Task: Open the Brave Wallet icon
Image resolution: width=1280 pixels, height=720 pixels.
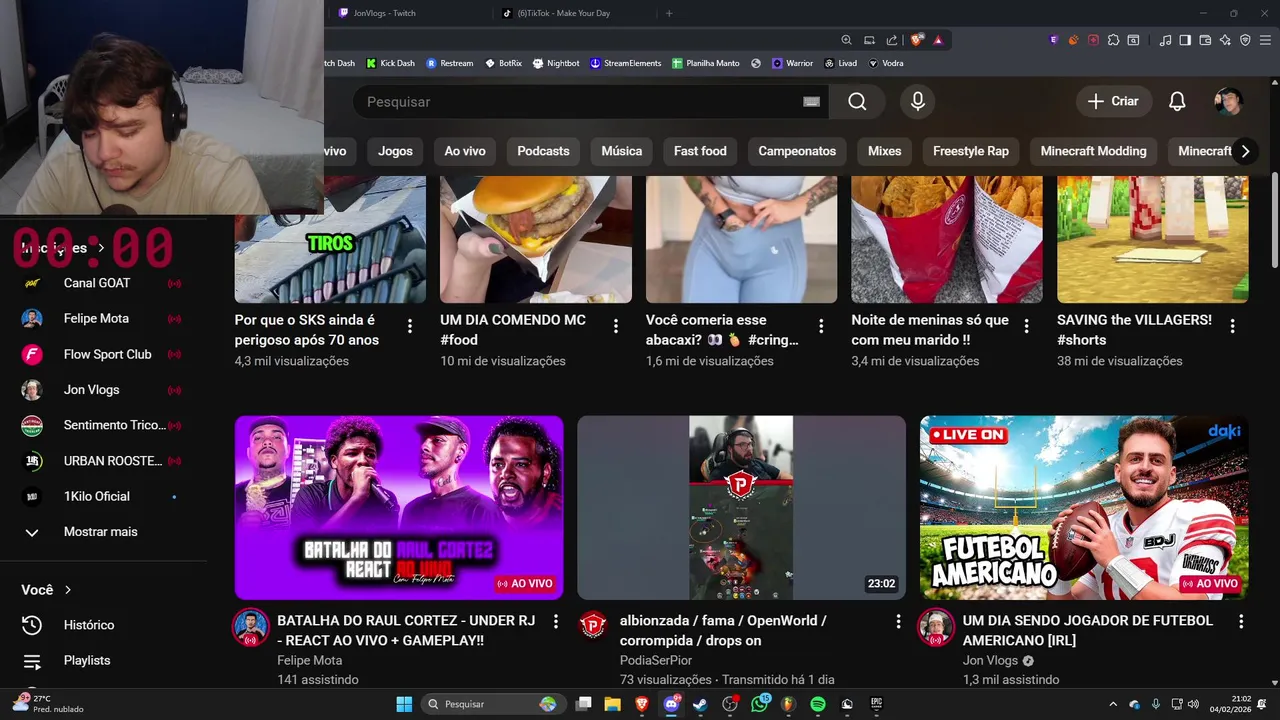Action: click(x=1205, y=40)
